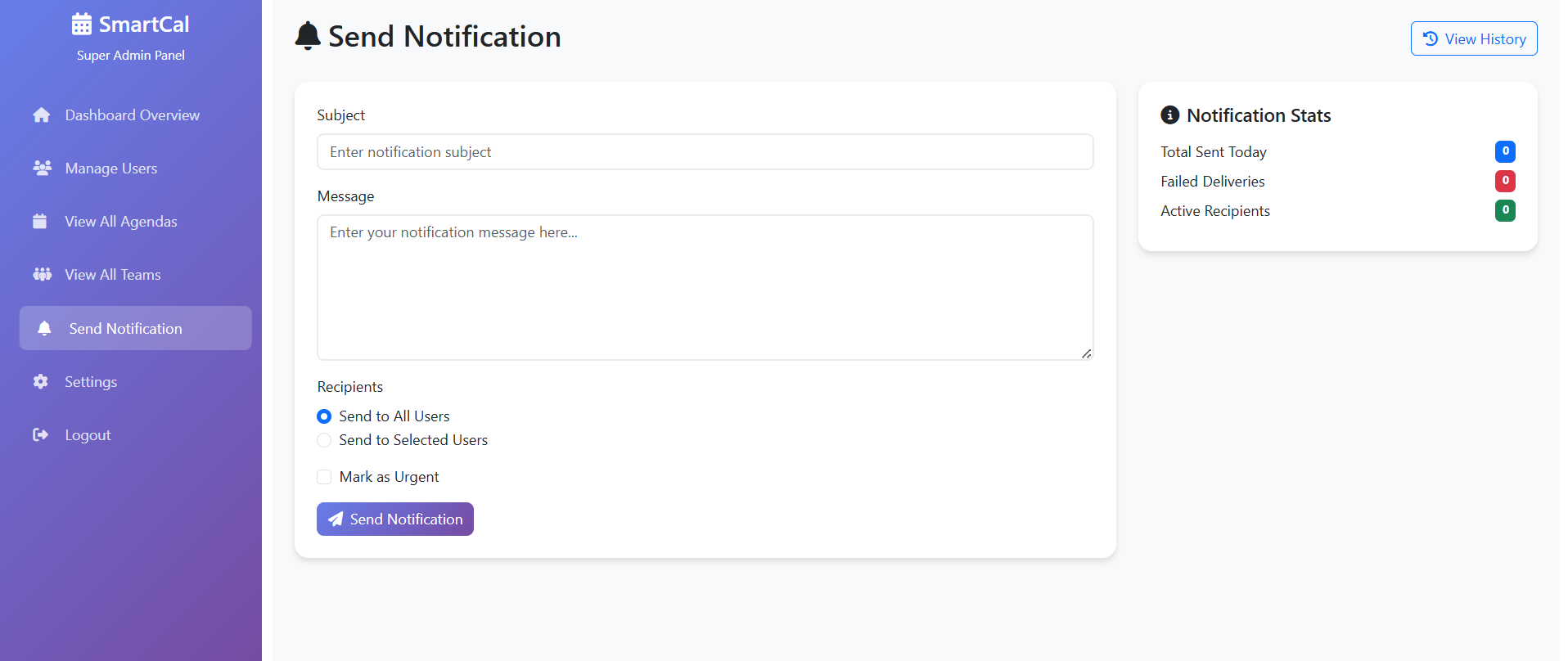This screenshot has height=661, width=1568.
Task: Open View All Teams from sidebar
Action: click(113, 275)
